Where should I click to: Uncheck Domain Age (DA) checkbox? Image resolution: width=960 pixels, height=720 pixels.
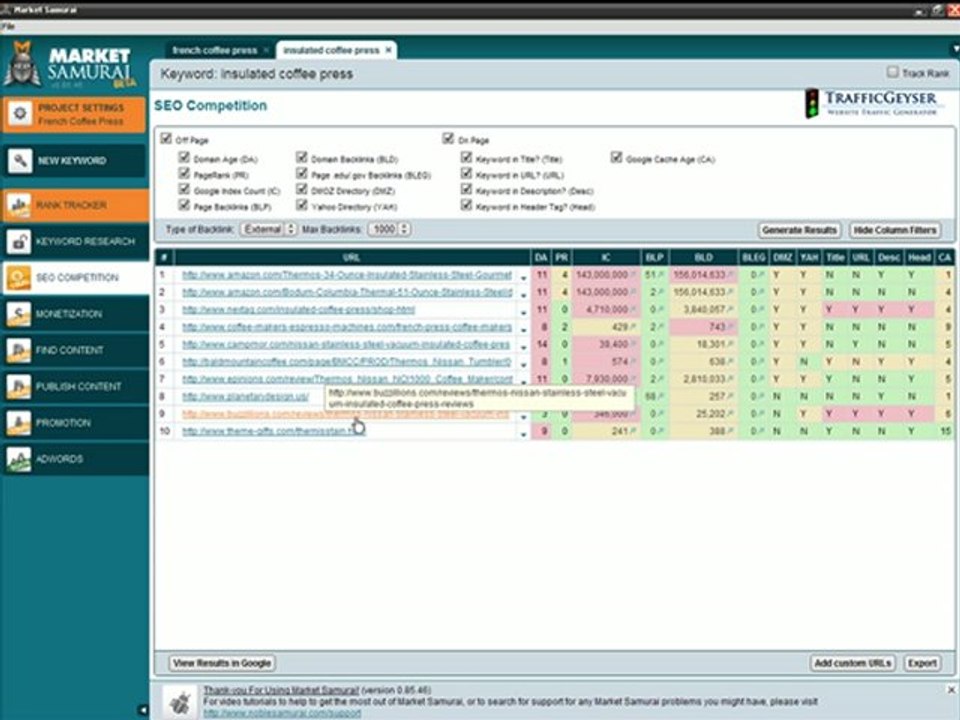pyautogui.click(x=184, y=157)
